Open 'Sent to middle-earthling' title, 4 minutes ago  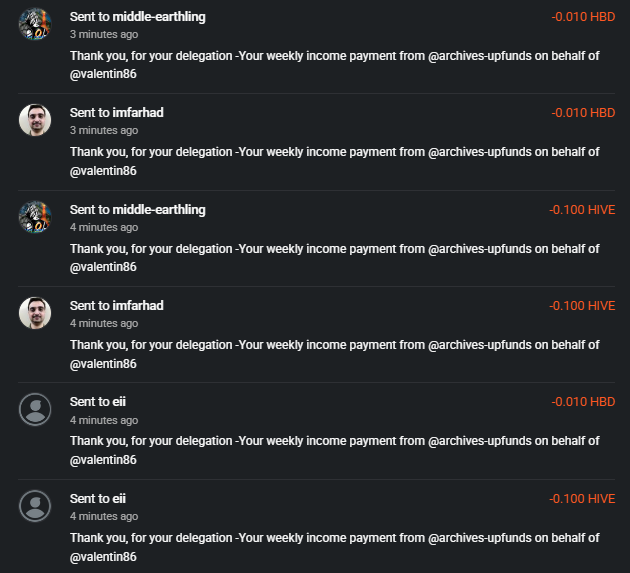137,210
